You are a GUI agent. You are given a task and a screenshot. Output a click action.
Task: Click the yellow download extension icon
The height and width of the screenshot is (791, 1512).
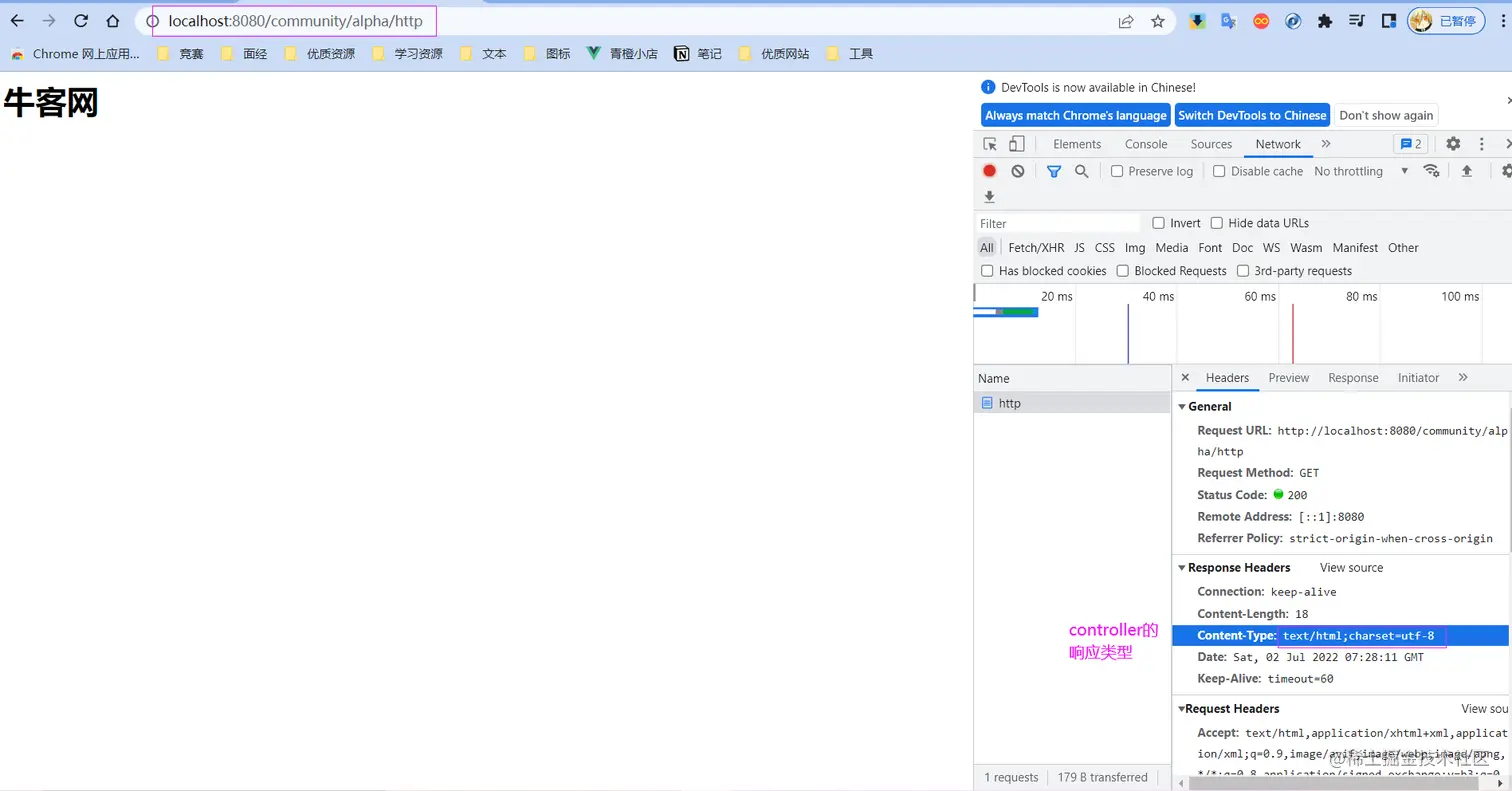[1197, 21]
